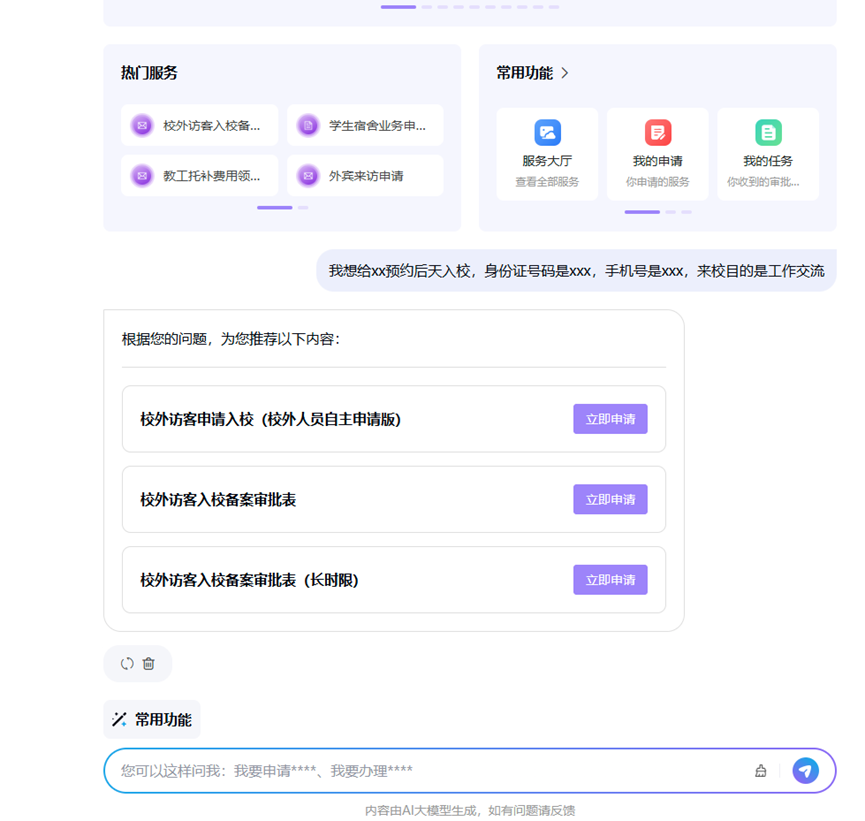Select 外宾来访申请 service

(x=365, y=176)
